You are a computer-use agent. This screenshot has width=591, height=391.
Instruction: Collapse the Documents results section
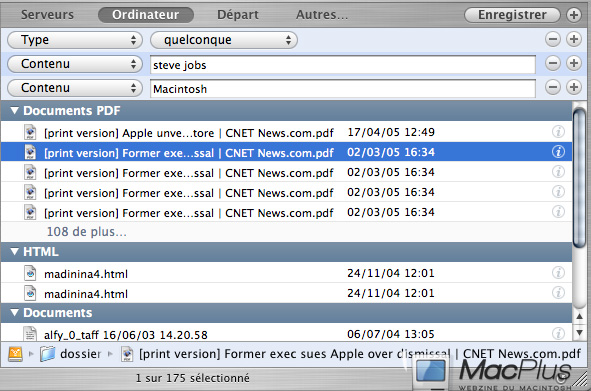pyautogui.click(x=15, y=313)
